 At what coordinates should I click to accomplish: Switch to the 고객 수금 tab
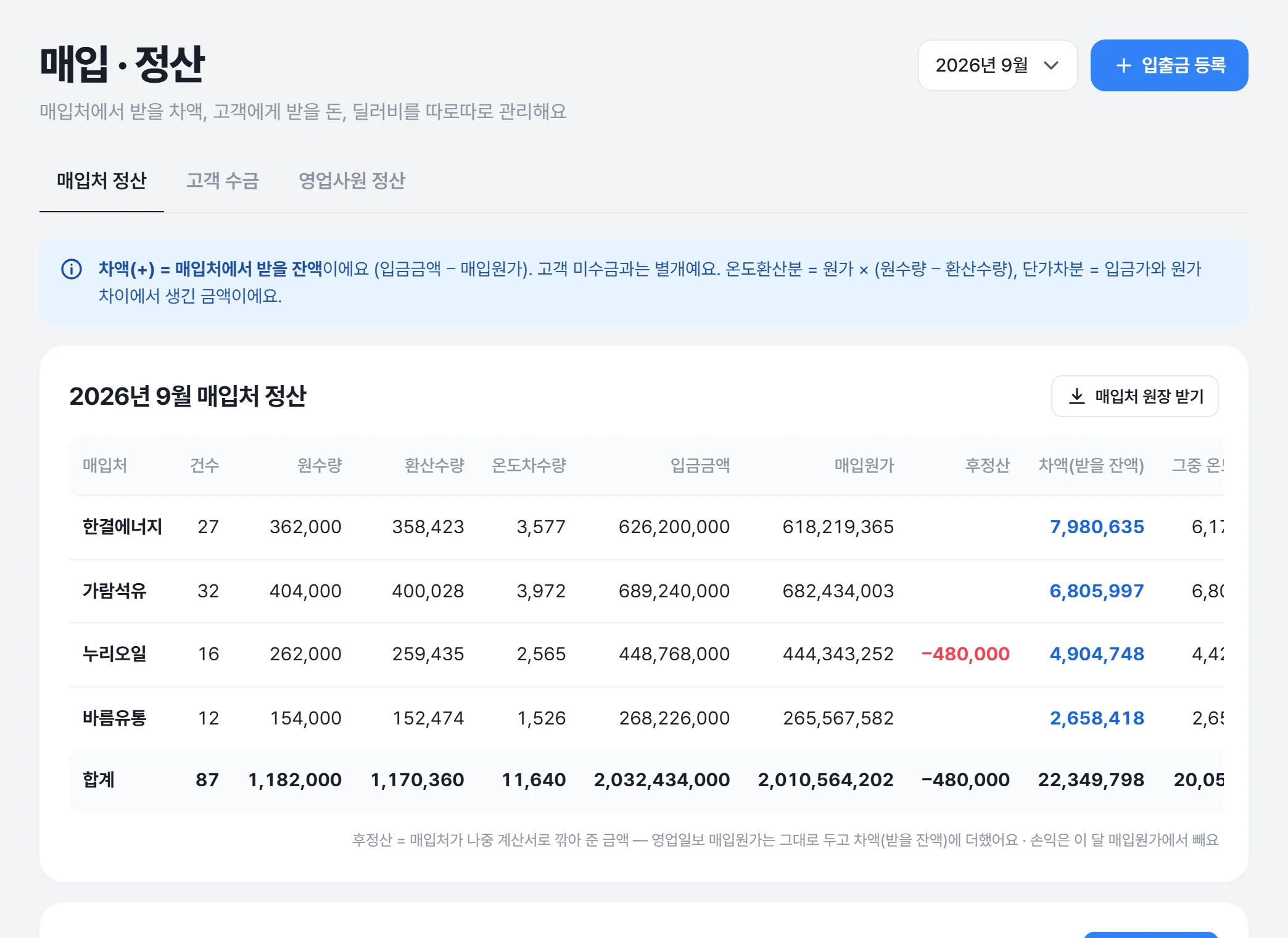tap(223, 181)
